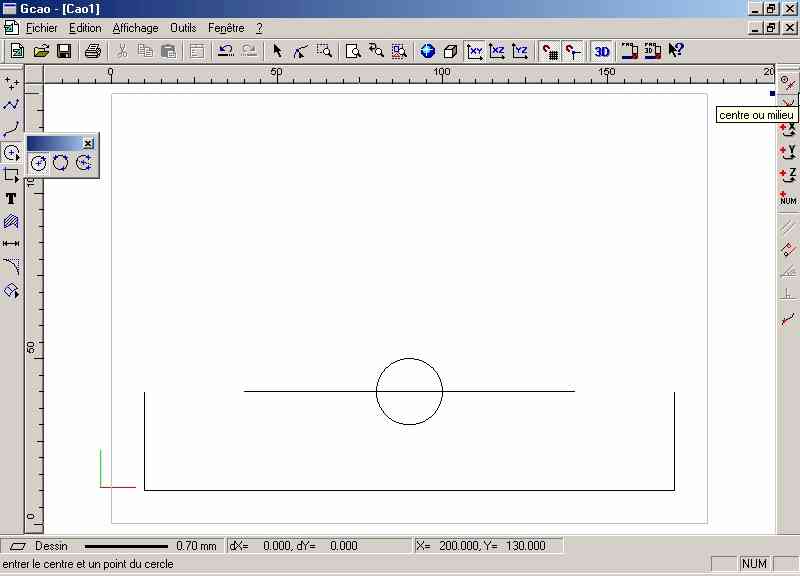Expand the circle tool flyout
Image resolution: width=800 pixels, height=576 pixels.
point(12,152)
